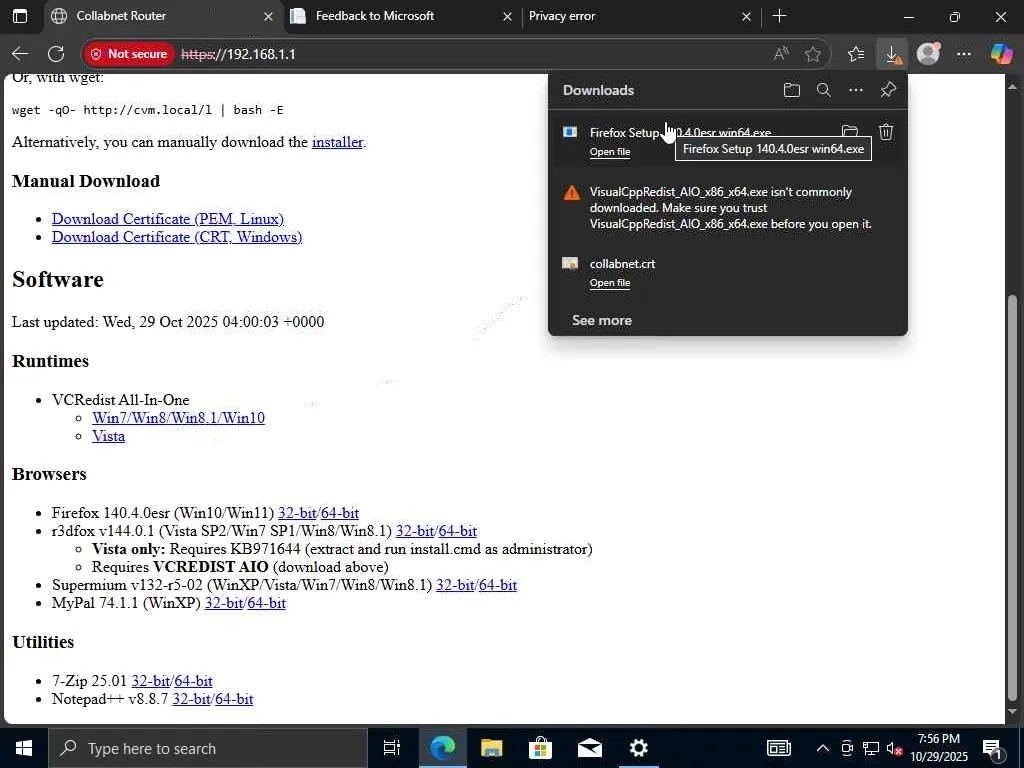The image size is (1024, 768).
Task: Add page to favorites star icon
Action: [x=812, y=54]
